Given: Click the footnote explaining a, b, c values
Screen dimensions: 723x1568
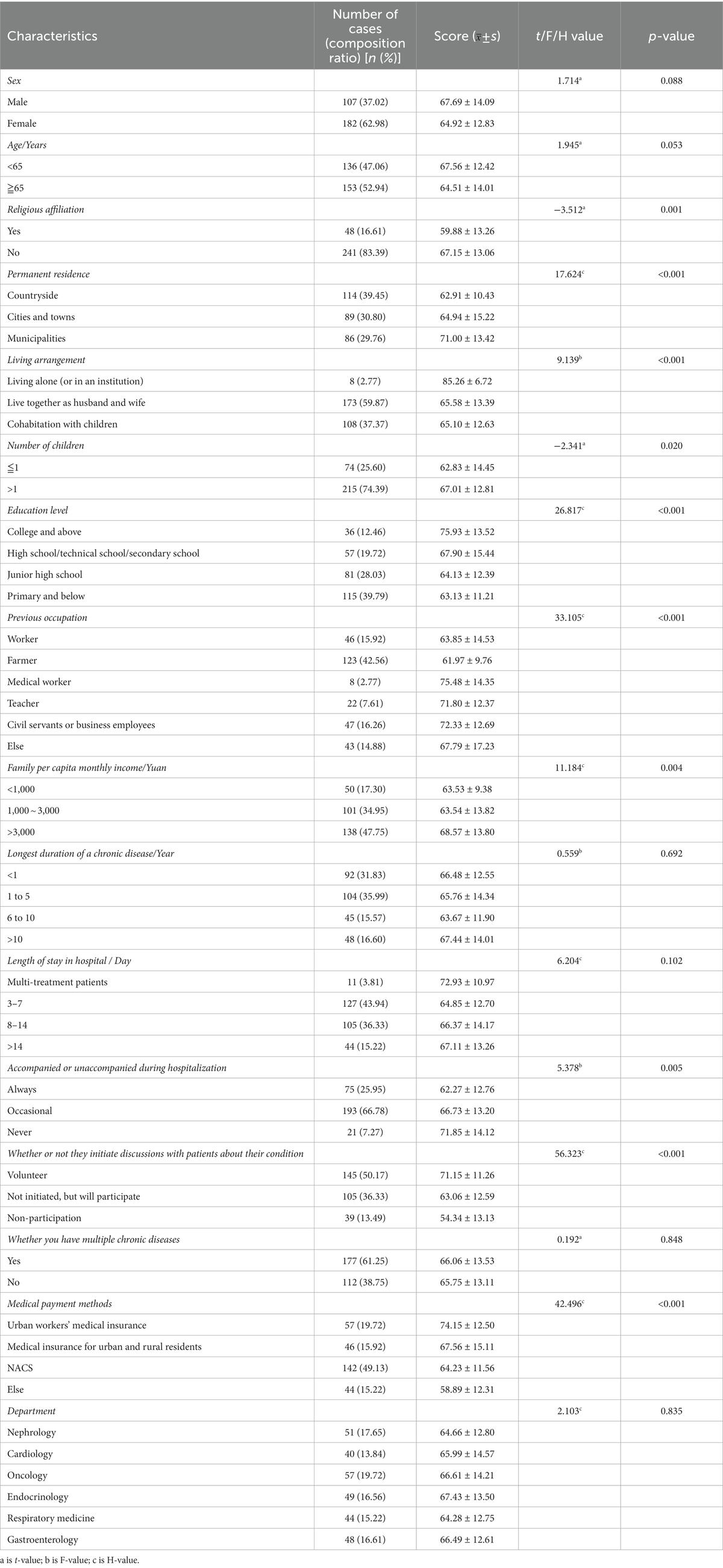Looking at the screenshot, I should 74,1560.
